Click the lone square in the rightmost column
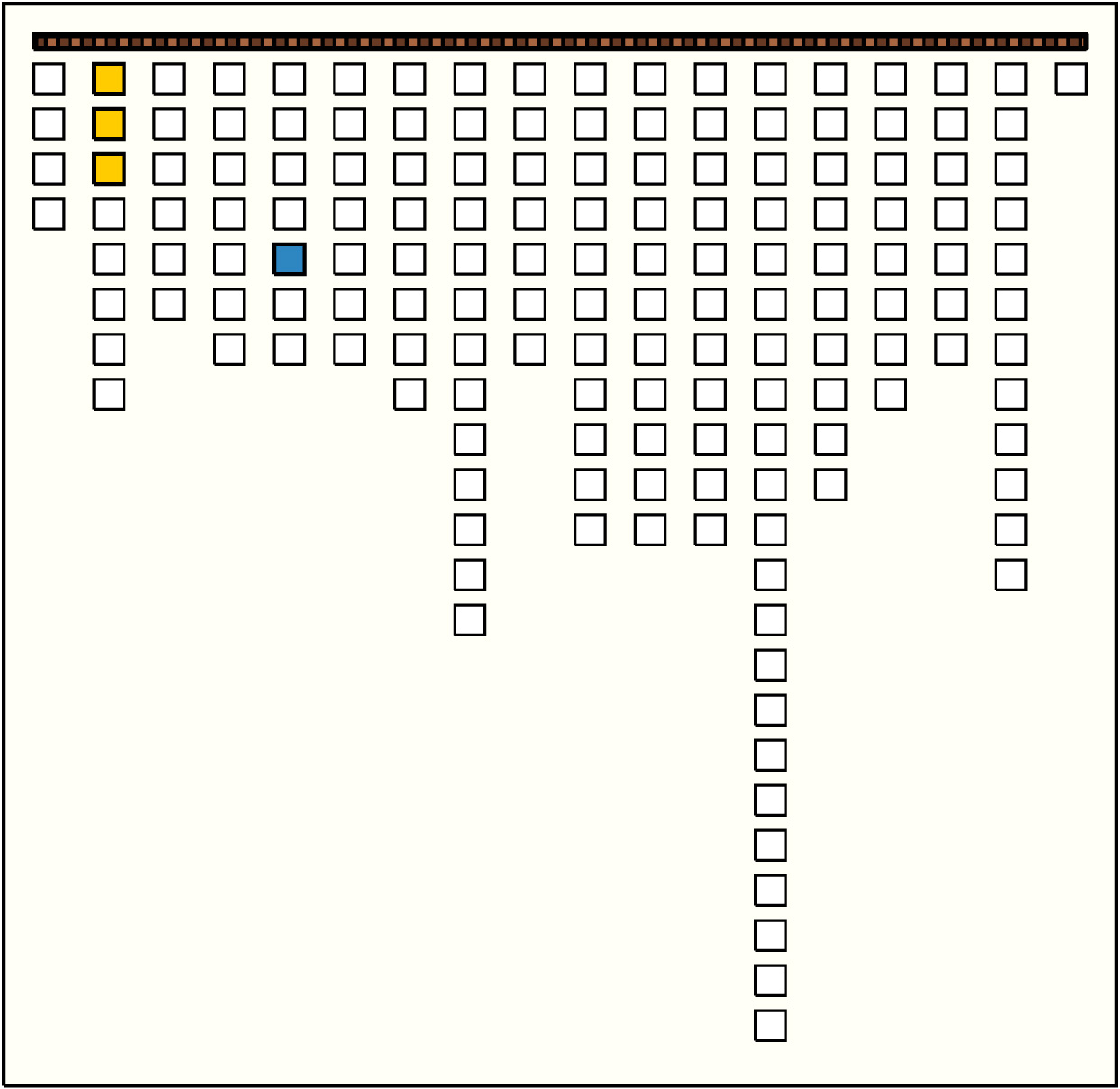1120x1089 pixels. (x=1071, y=79)
